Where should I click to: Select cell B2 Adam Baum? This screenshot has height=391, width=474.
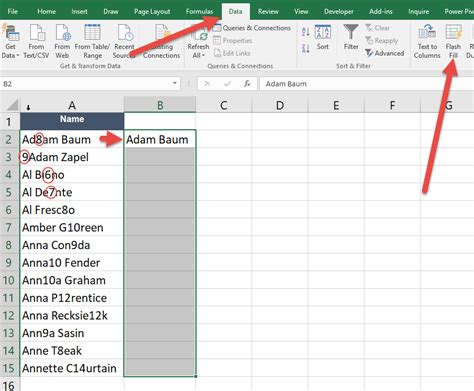point(160,139)
